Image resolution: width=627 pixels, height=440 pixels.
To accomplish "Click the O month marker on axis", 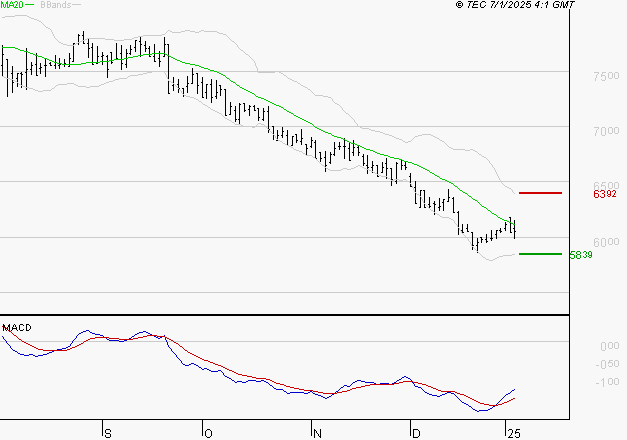I will [208, 434].
